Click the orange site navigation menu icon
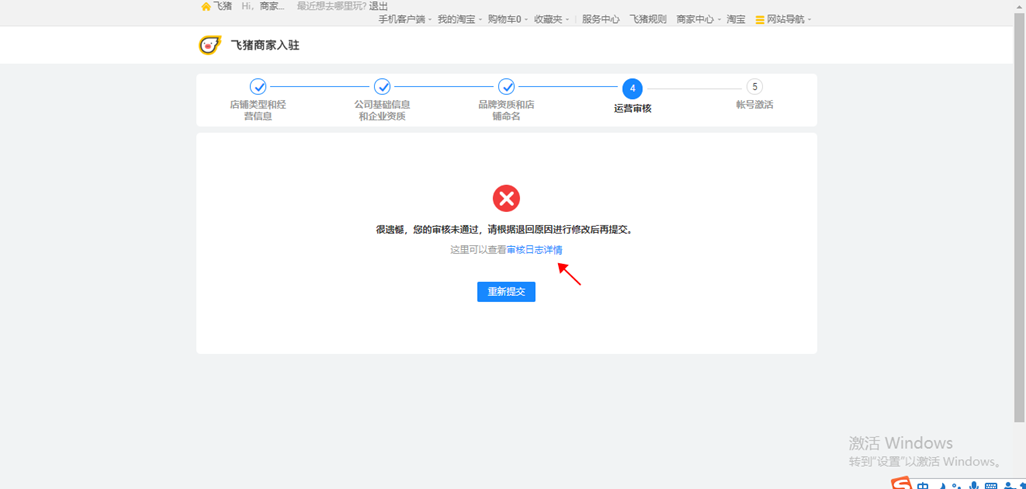 (x=760, y=20)
